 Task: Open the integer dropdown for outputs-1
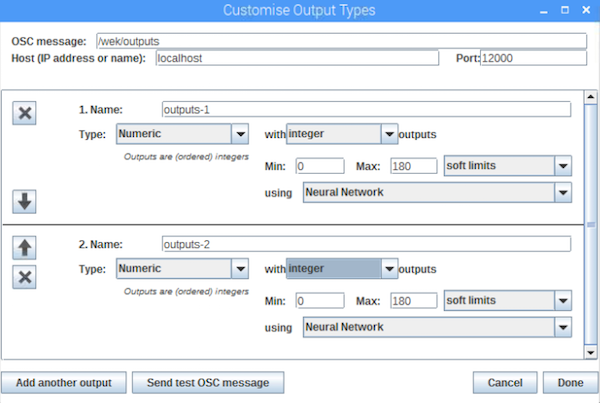click(342, 134)
